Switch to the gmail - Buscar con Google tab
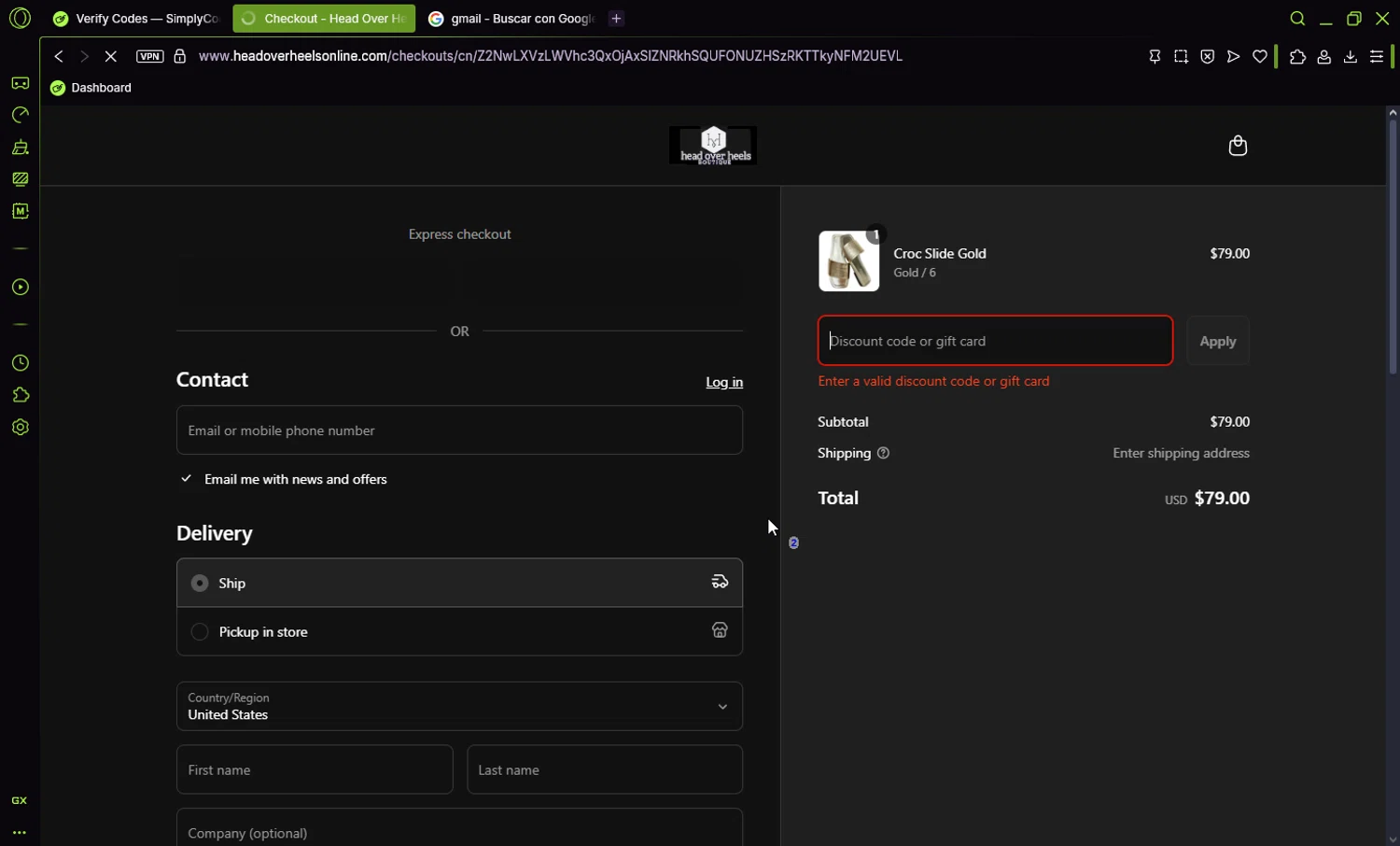The height and width of the screenshot is (846, 1400). (x=511, y=19)
